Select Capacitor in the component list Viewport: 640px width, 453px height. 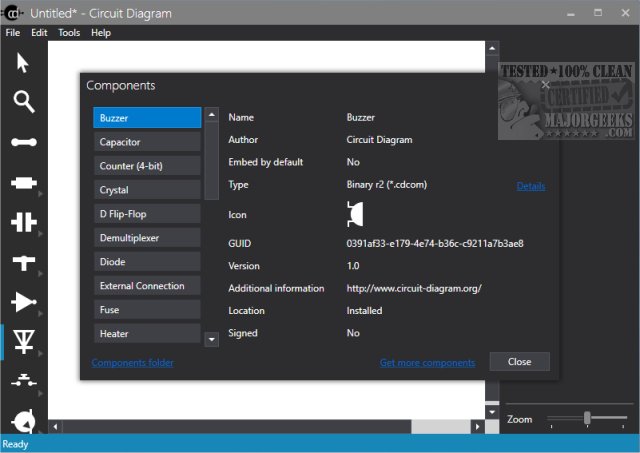click(147, 142)
